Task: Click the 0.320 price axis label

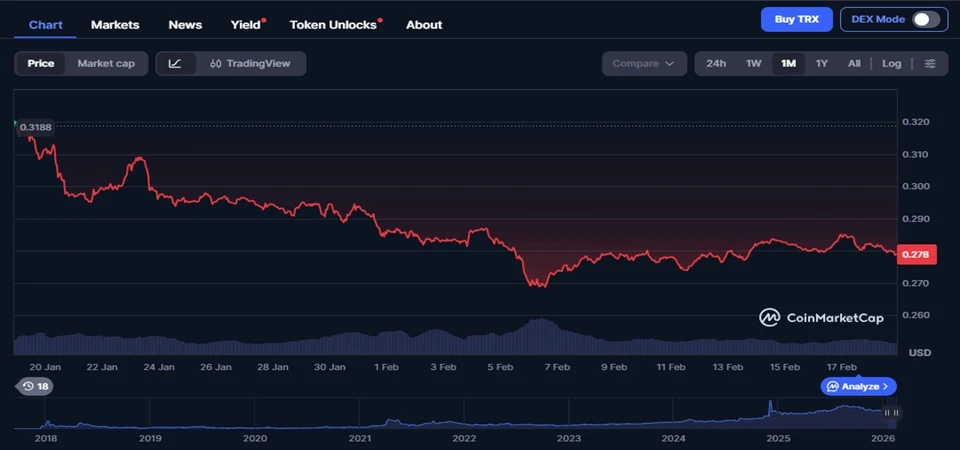Action: pyautogui.click(x=917, y=122)
